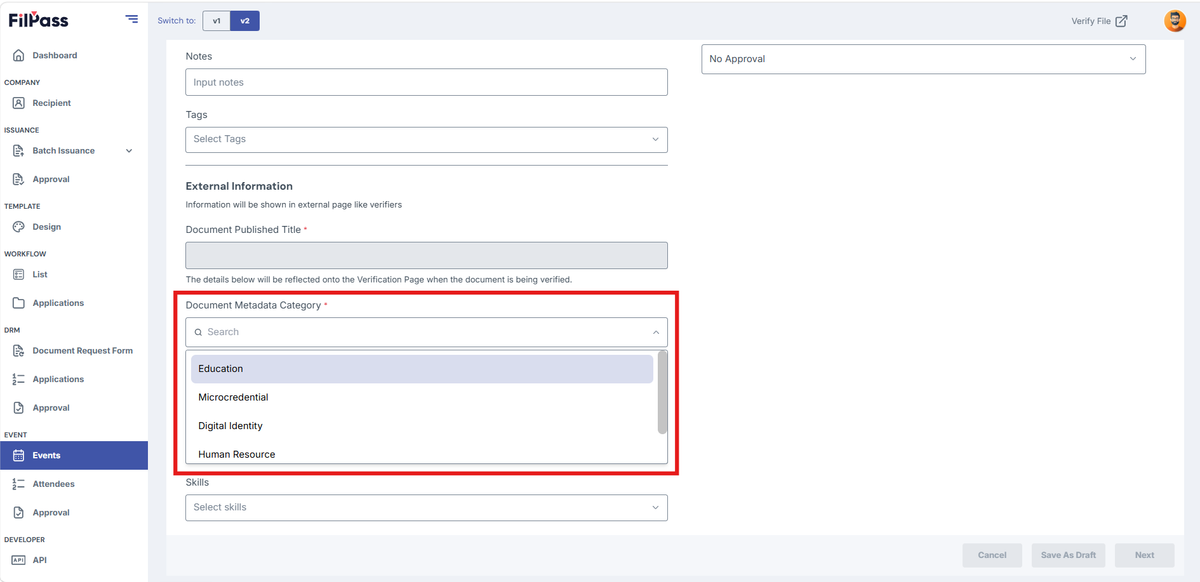
Task: Choose Microcredential category option
Action: (422, 397)
